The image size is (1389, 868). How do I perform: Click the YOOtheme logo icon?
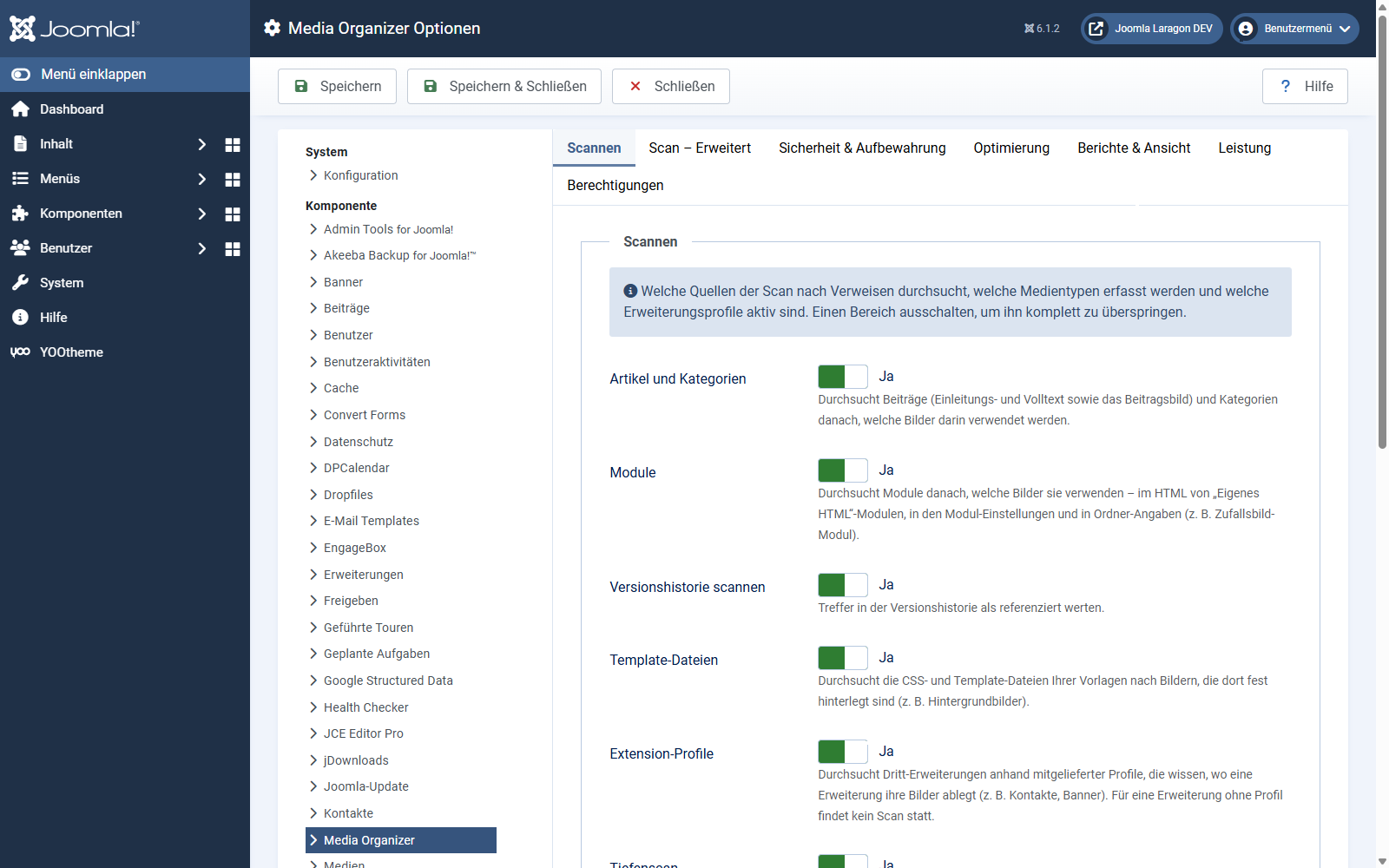pyautogui.click(x=21, y=352)
